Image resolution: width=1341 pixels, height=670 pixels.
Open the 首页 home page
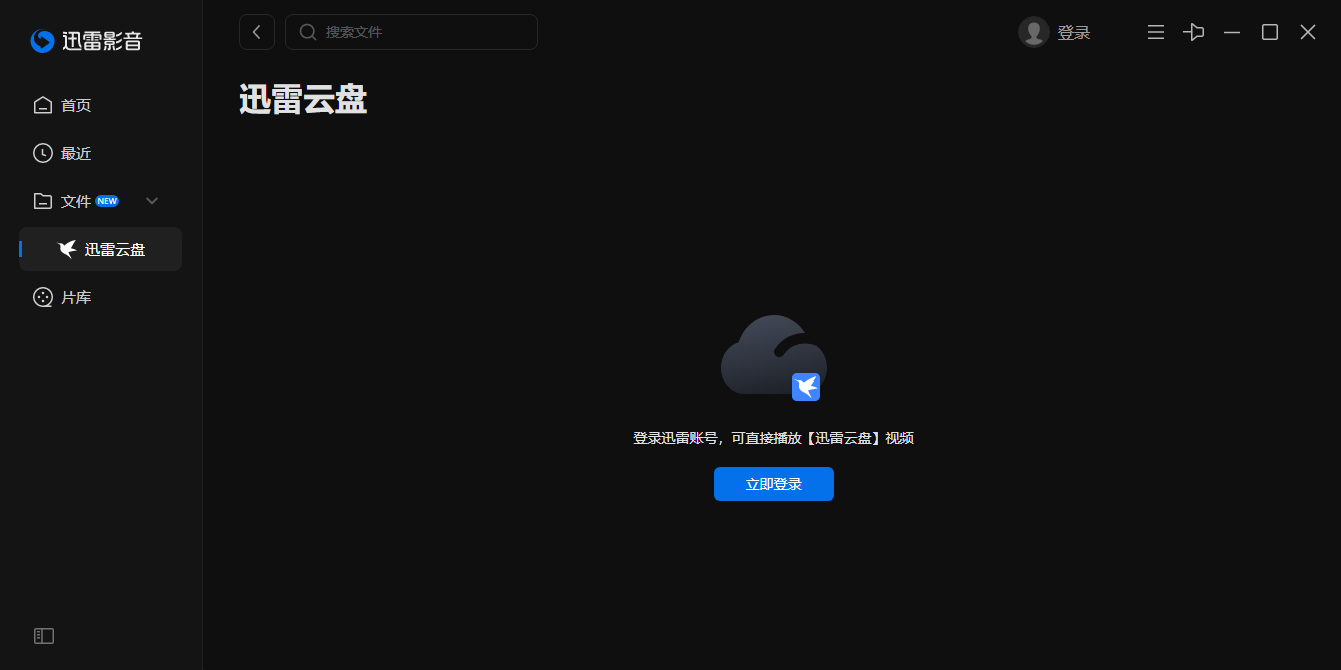77,104
